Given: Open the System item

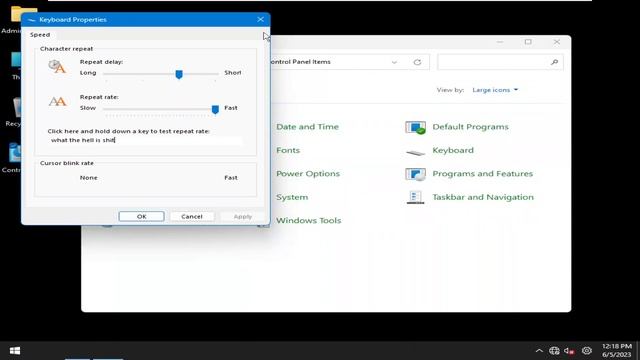Looking at the screenshot, I should click(292, 197).
